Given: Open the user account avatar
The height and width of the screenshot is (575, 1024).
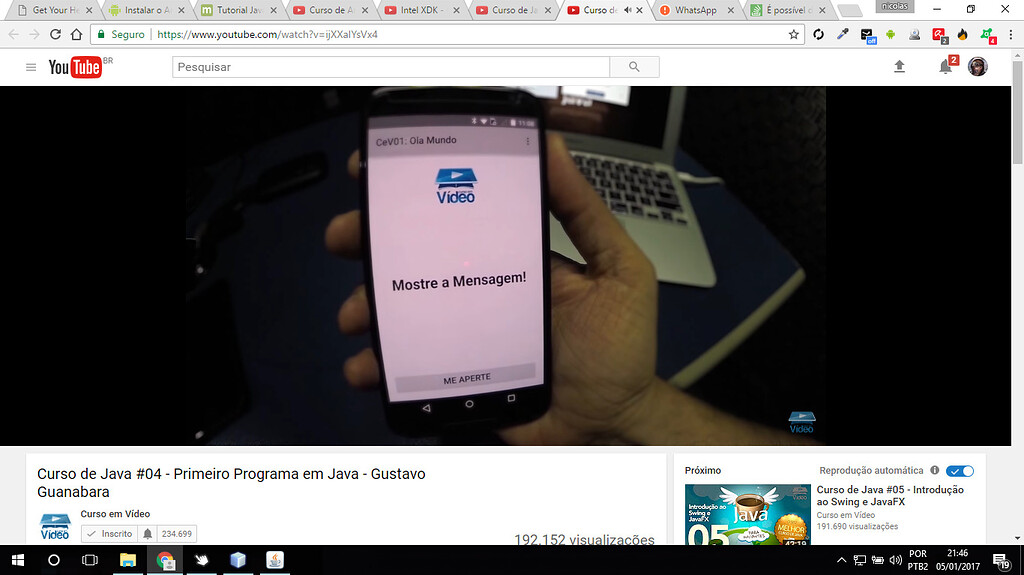Looking at the screenshot, I should pos(978,67).
